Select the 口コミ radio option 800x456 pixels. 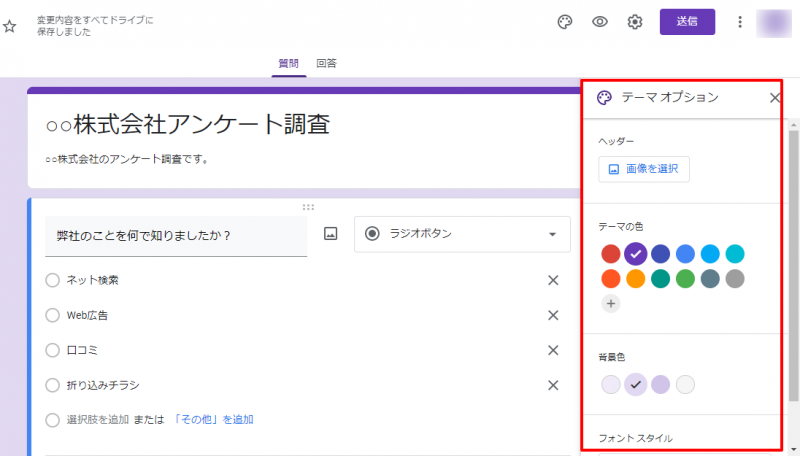[x=53, y=350]
